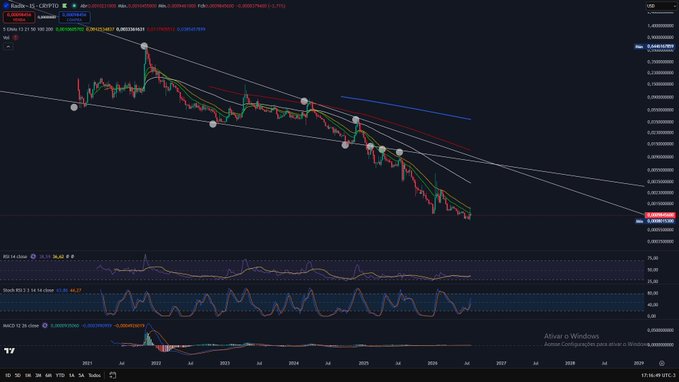Screen dimensions: 679x382
Task: Select the 5D time range
Action: pyautogui.click(x=18, y=375)
